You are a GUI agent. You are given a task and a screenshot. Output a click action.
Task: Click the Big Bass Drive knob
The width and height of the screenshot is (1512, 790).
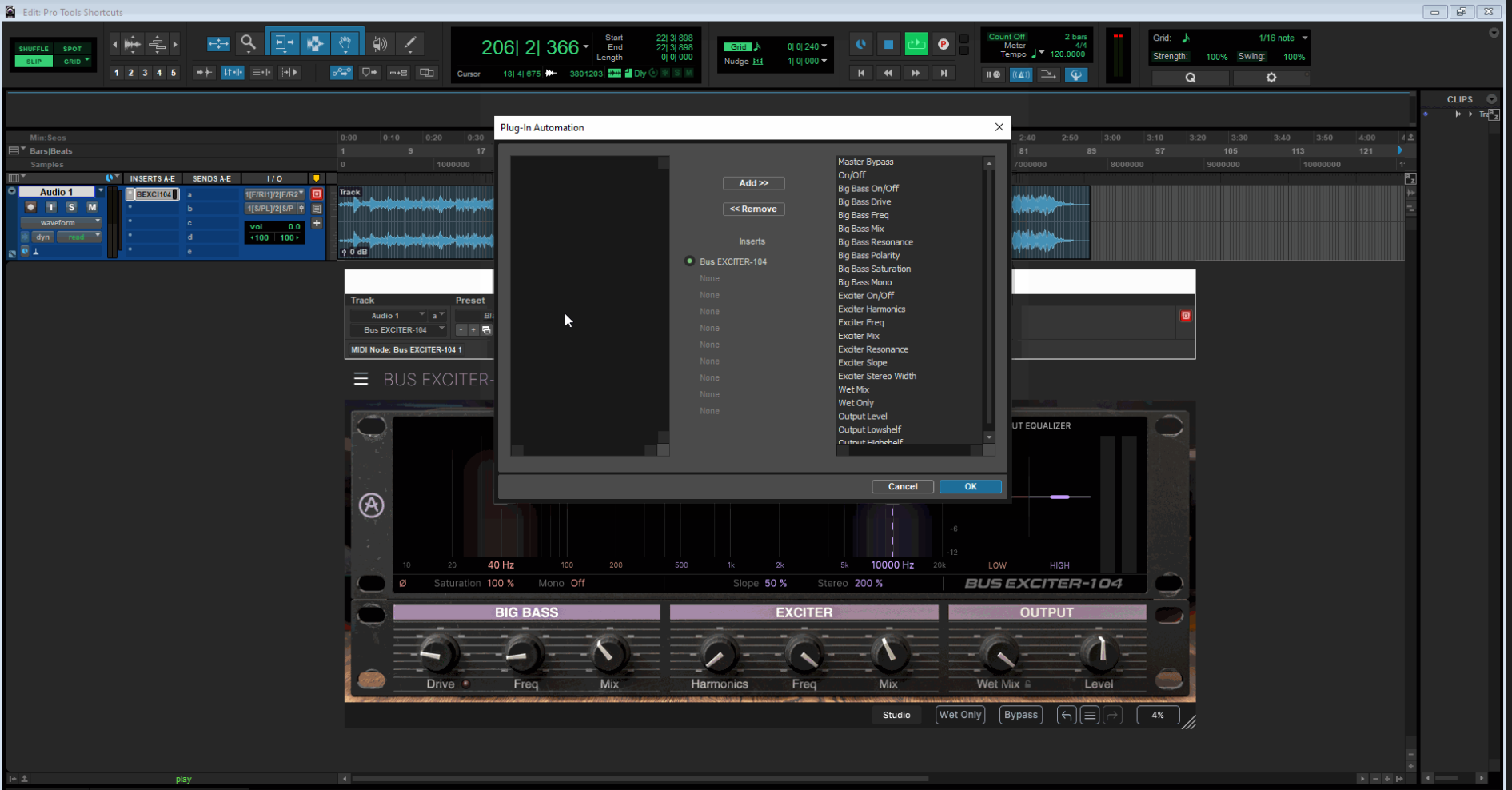point(439,654)
